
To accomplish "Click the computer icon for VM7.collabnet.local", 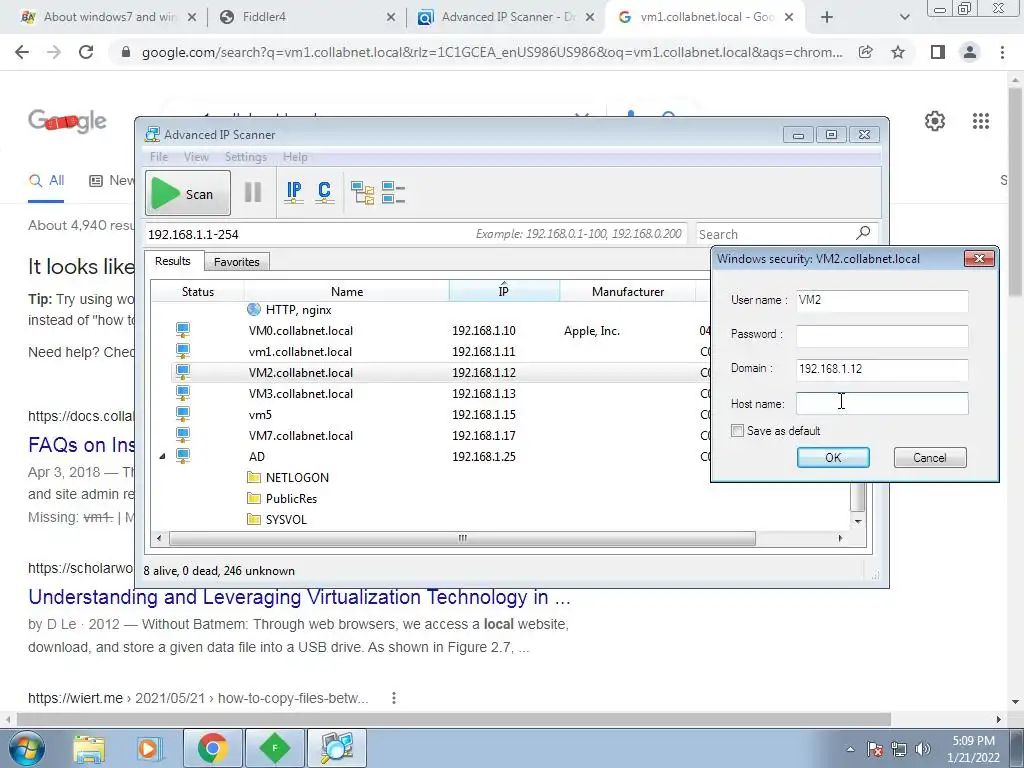I will 183,435.
